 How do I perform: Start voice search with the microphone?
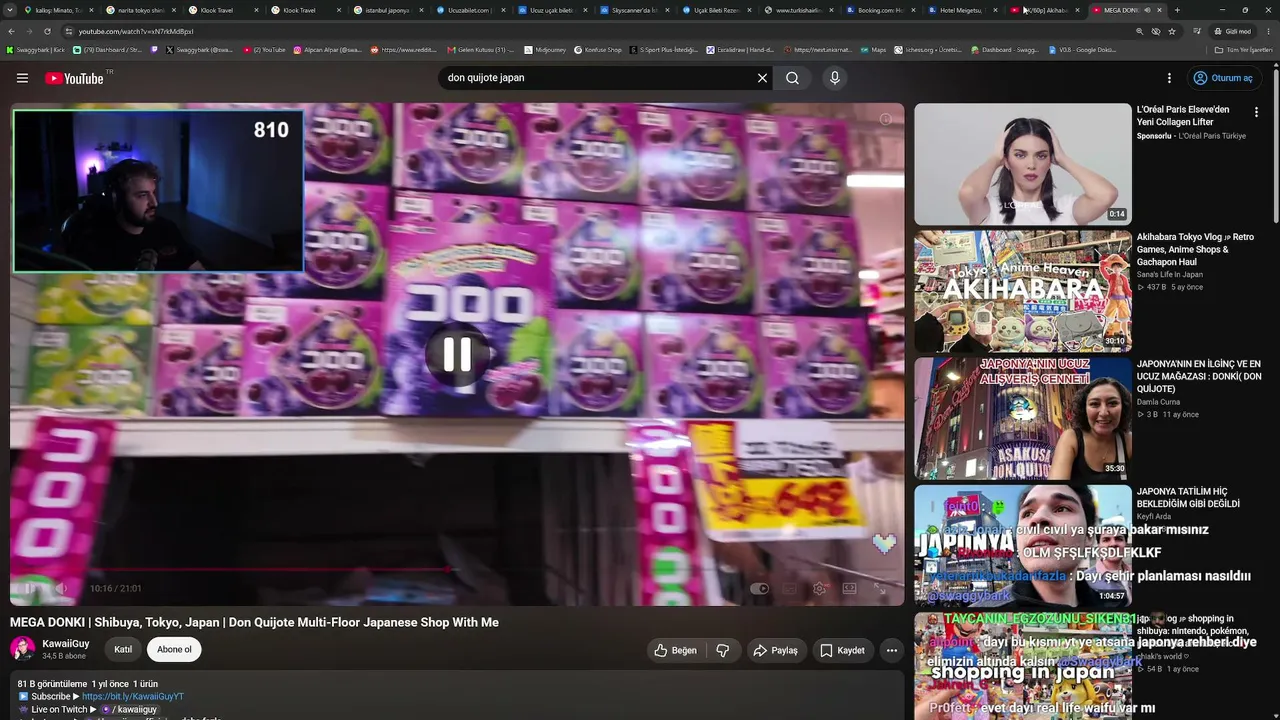835,78
